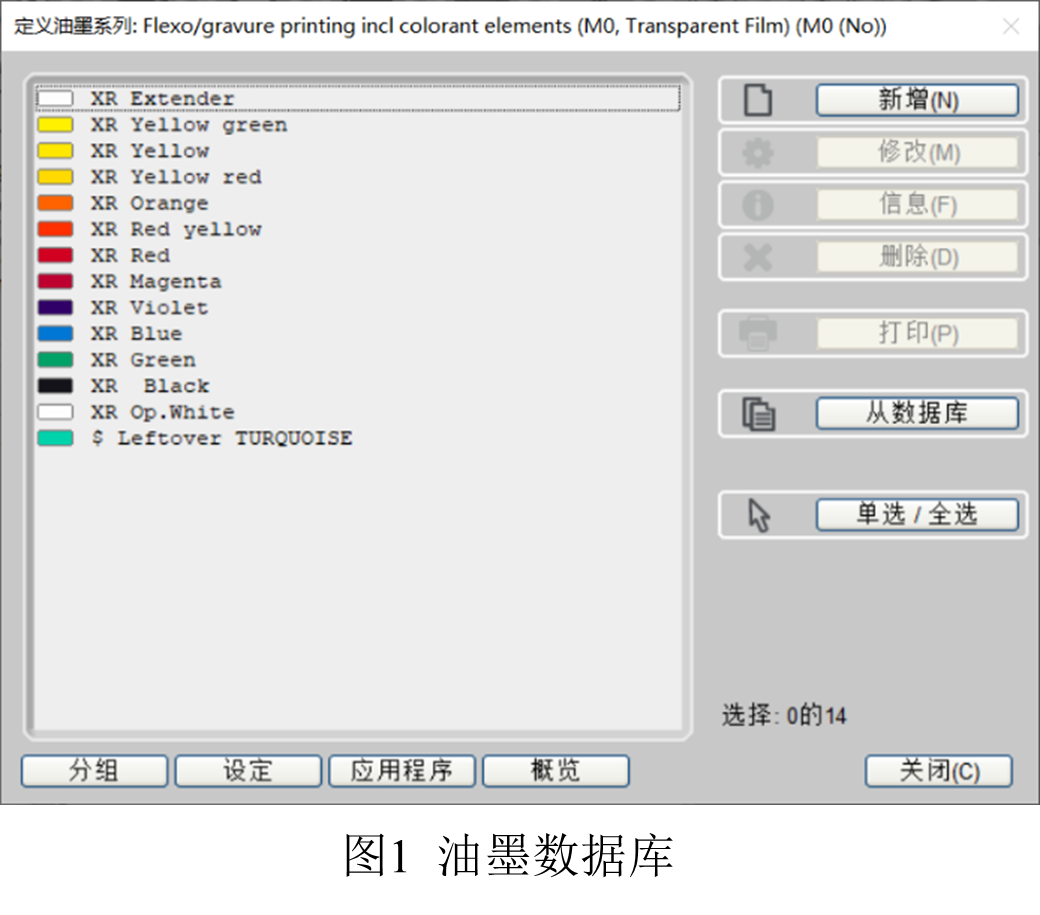1040x915 pixels.
Task: Click the 信息(F) button
Action: point(917,205)
